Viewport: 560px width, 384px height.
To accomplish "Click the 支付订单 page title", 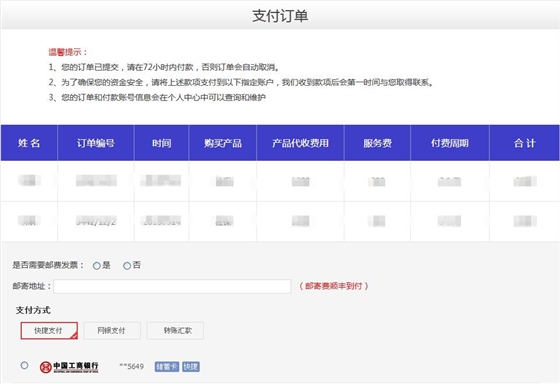I will (x=280, y=16).
